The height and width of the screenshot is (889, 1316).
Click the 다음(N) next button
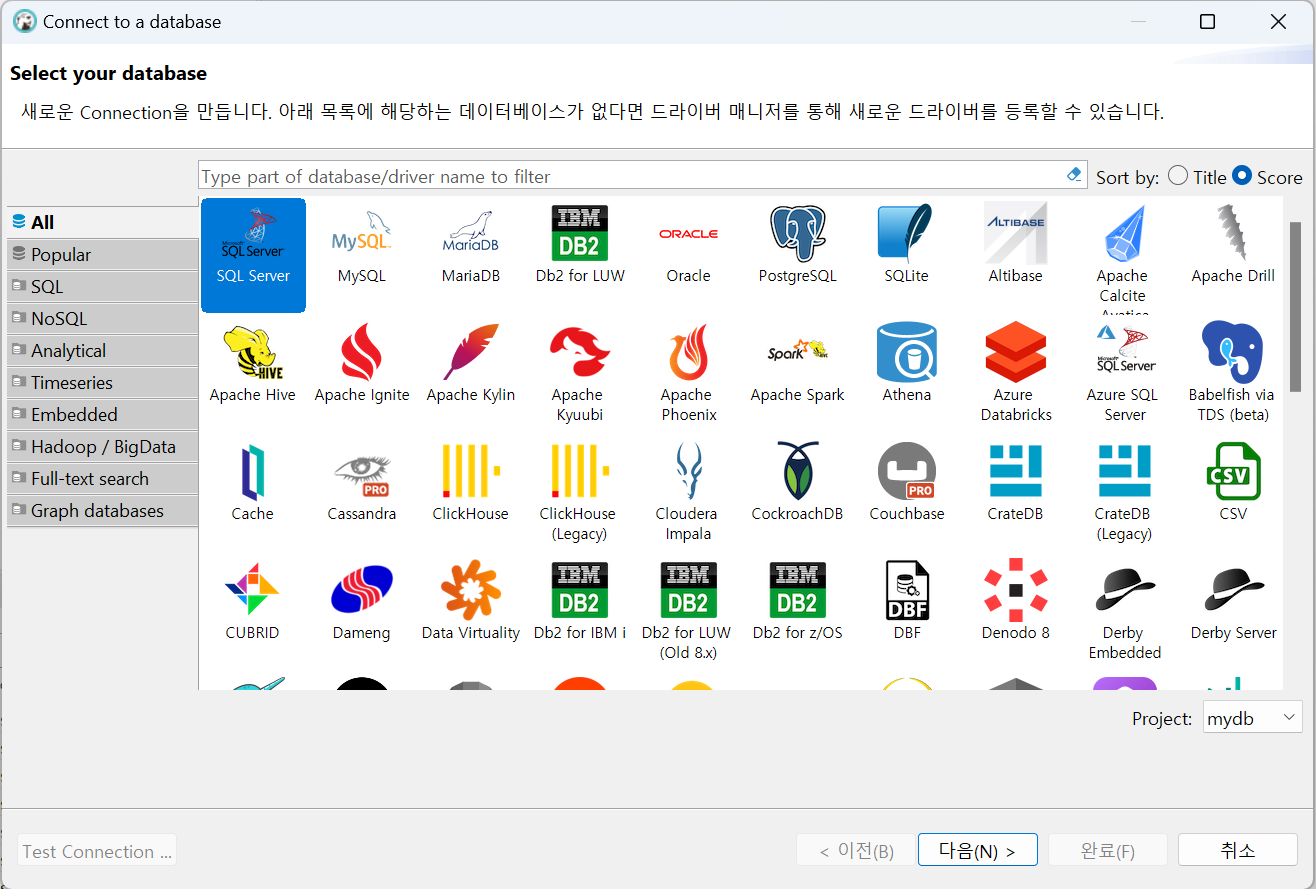(977, 851)
